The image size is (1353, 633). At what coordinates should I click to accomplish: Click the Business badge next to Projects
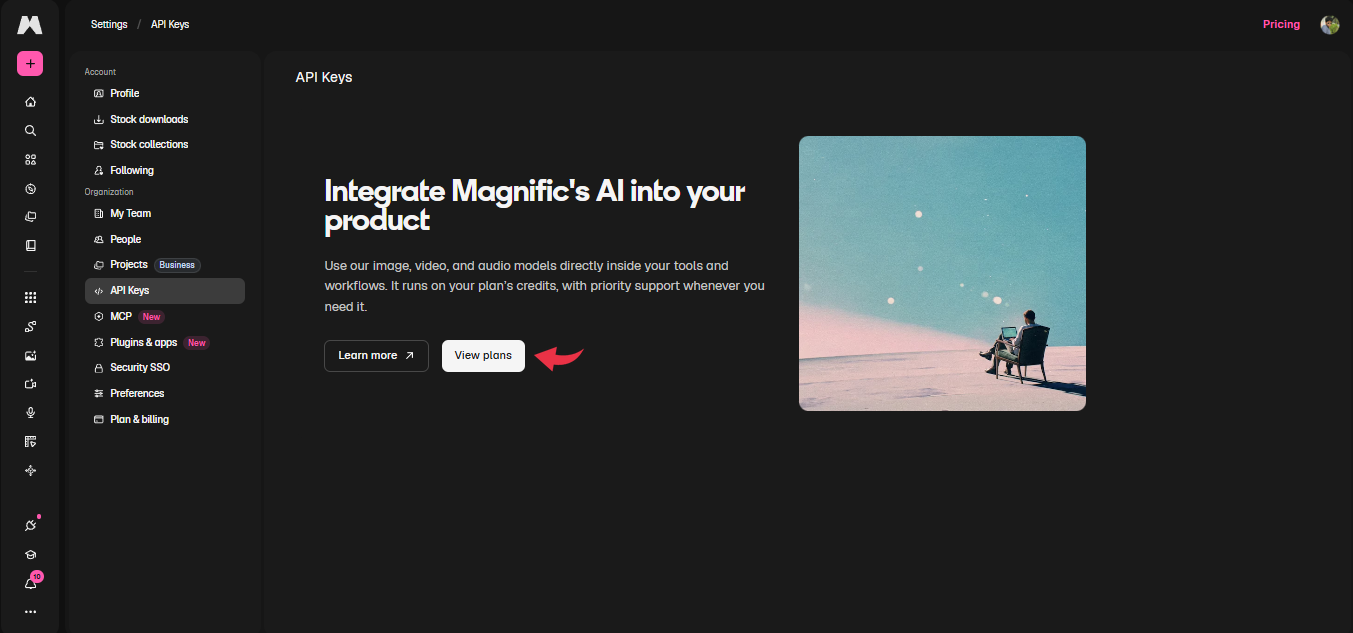point(178,265)
